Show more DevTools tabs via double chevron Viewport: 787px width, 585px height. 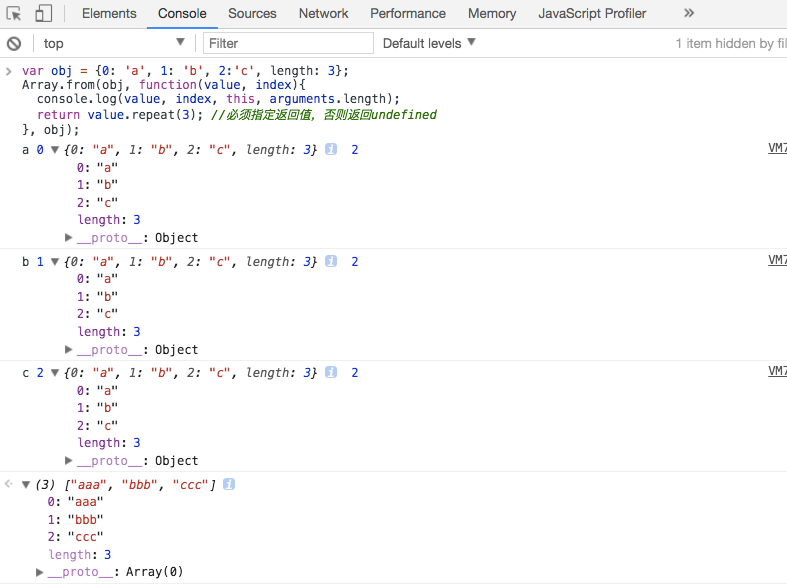(689, 13)
